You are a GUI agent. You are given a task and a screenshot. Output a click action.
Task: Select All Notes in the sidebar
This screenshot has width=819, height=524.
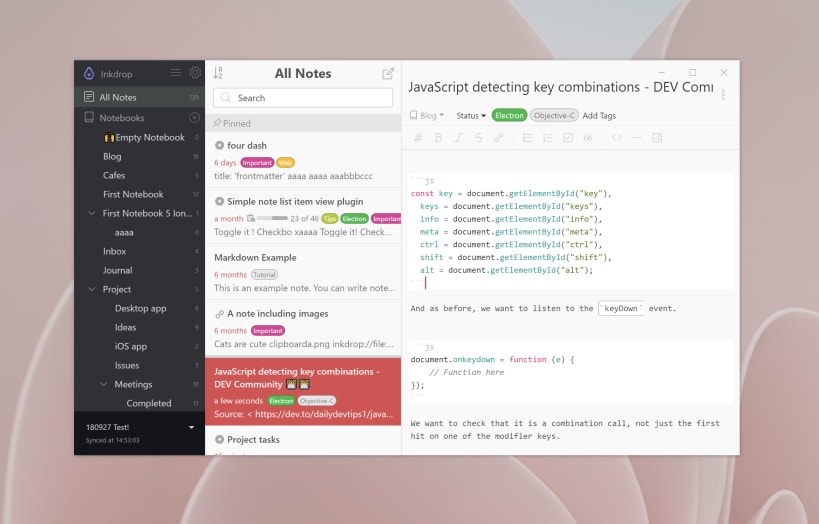139,97
